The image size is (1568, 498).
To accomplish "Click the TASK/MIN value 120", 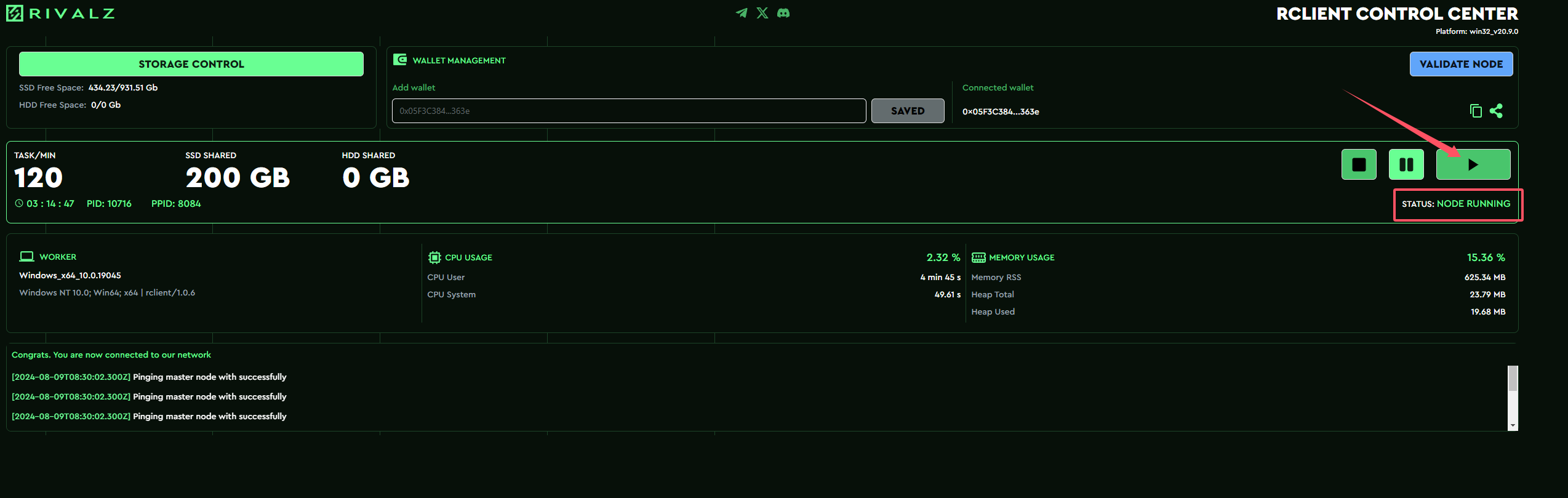I will coord(38,178).
